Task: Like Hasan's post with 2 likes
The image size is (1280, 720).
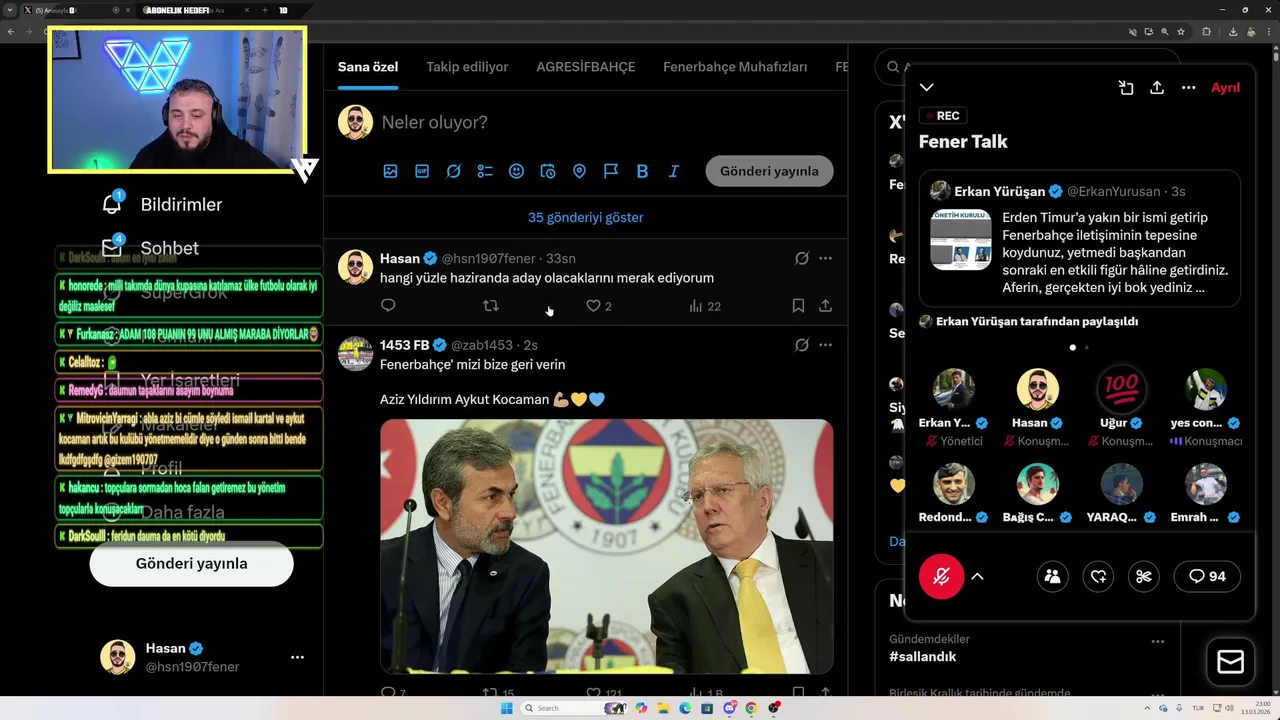Action: pos(598,306)
